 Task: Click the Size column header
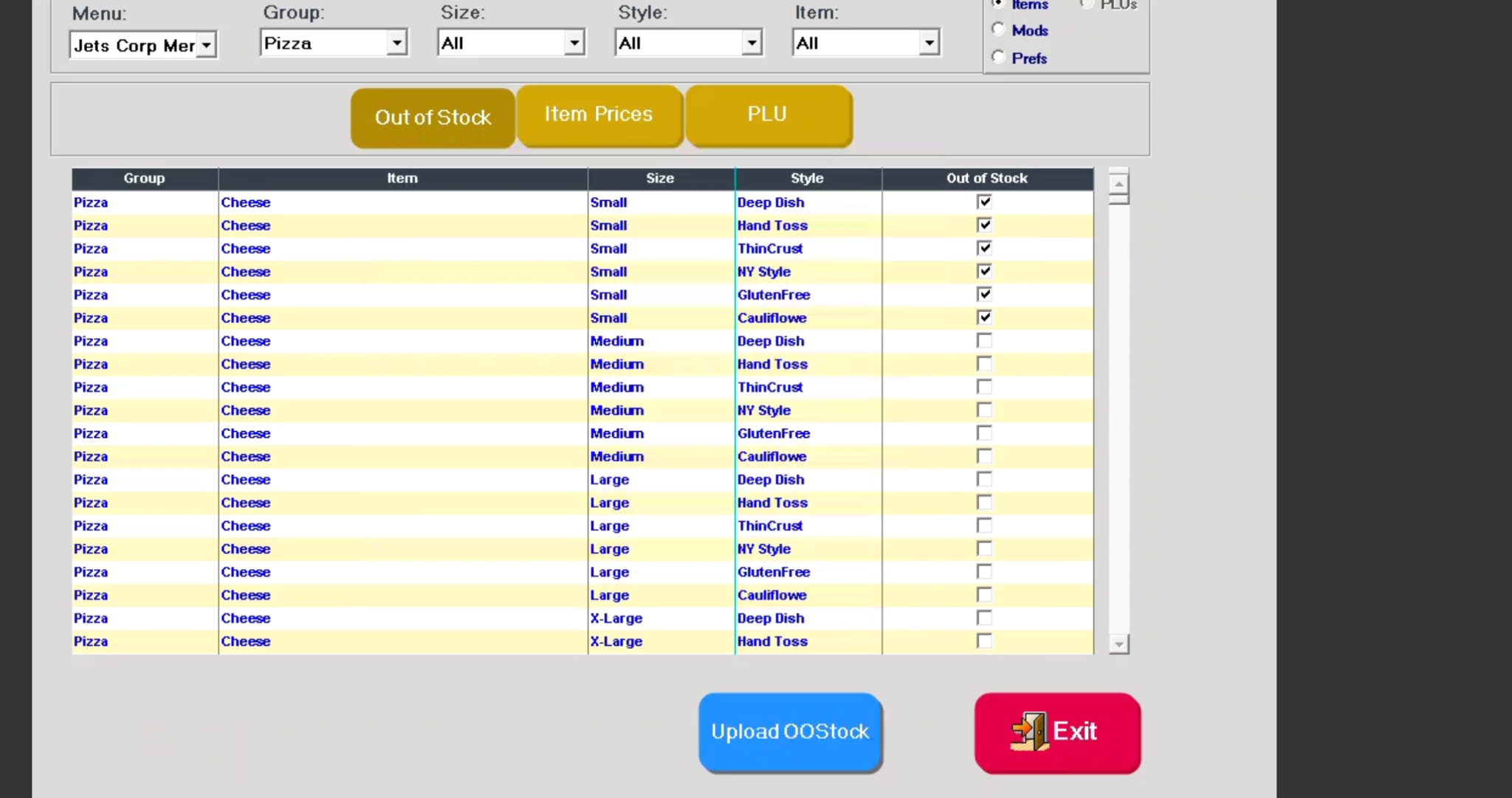[x=660, y=178]
